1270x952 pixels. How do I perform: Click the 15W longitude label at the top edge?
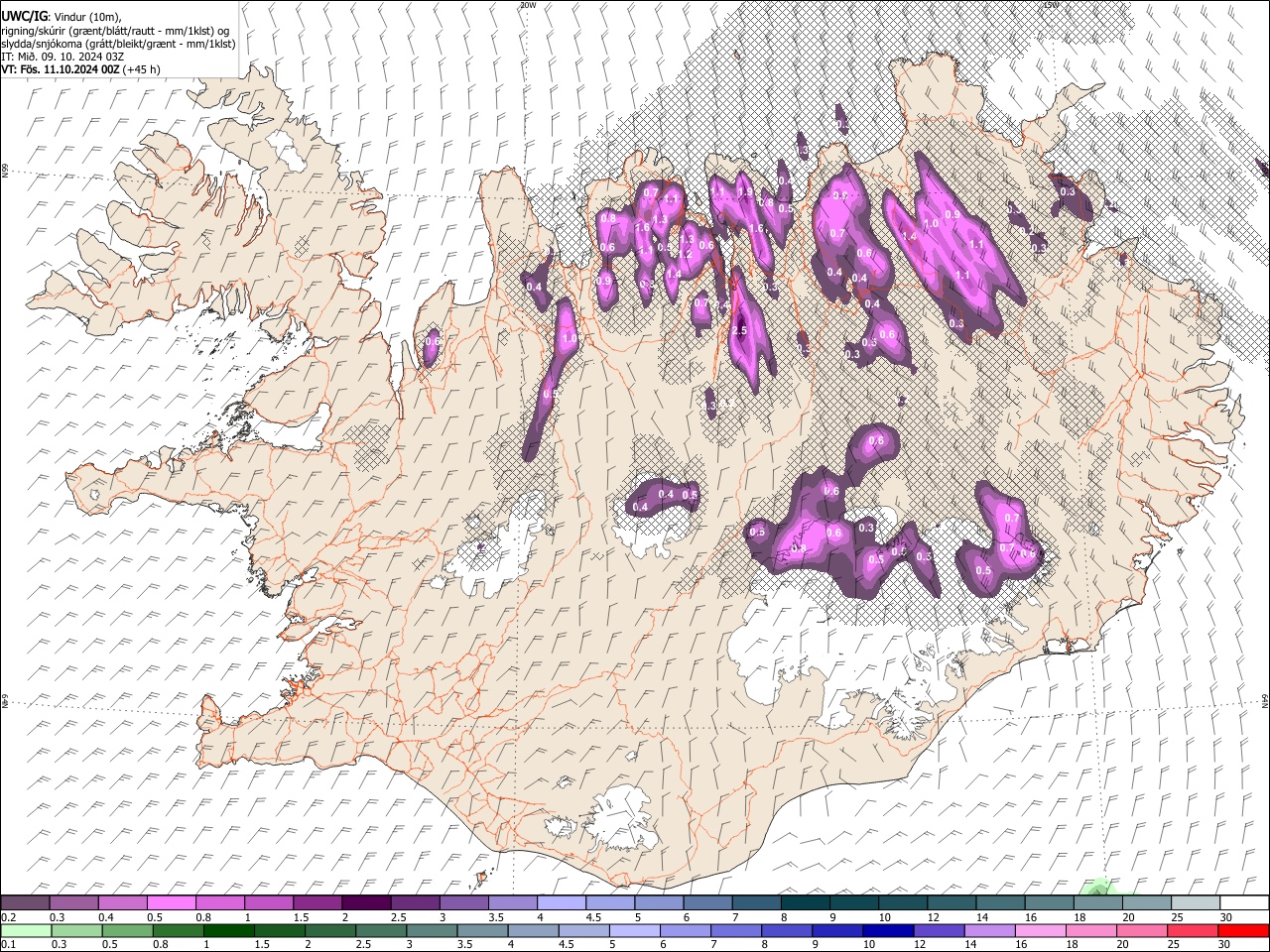(x=1052, y=5)
